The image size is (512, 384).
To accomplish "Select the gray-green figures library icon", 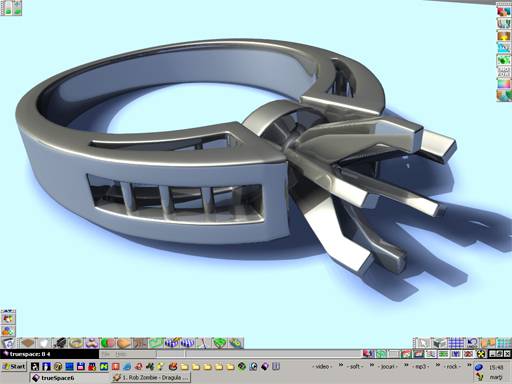I will [504, 23].
